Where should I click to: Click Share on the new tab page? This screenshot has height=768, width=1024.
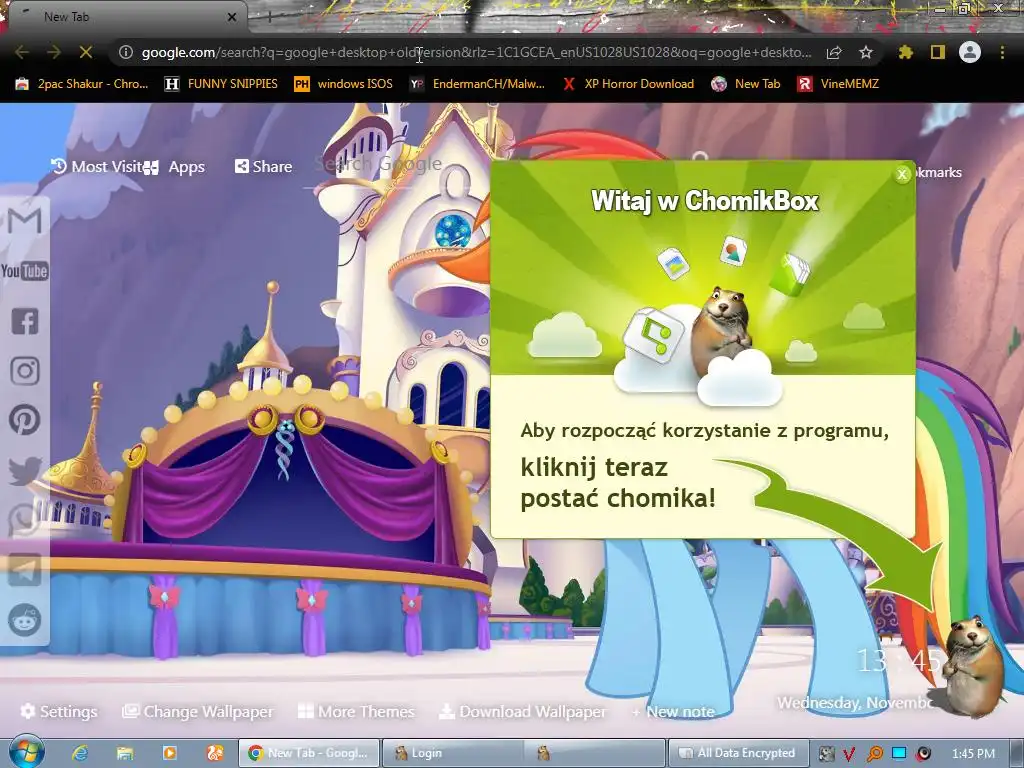point(263,167)
